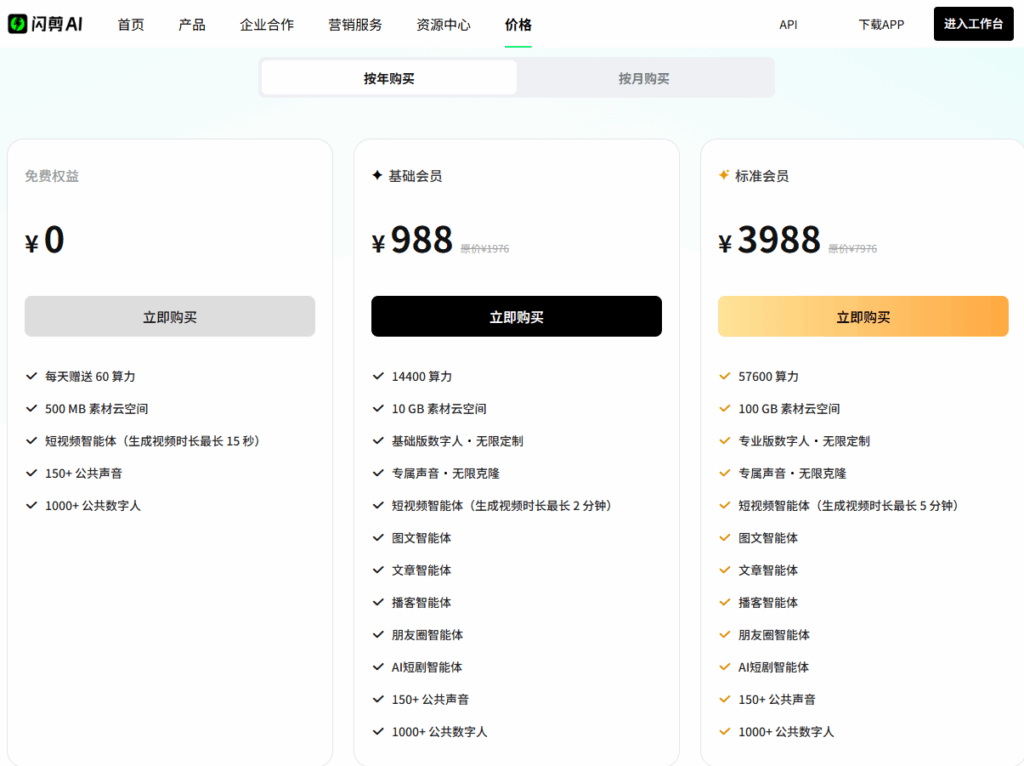
Task: Click 立即购买 for the ¥3988 标准会员
Action: coord(863,317)
